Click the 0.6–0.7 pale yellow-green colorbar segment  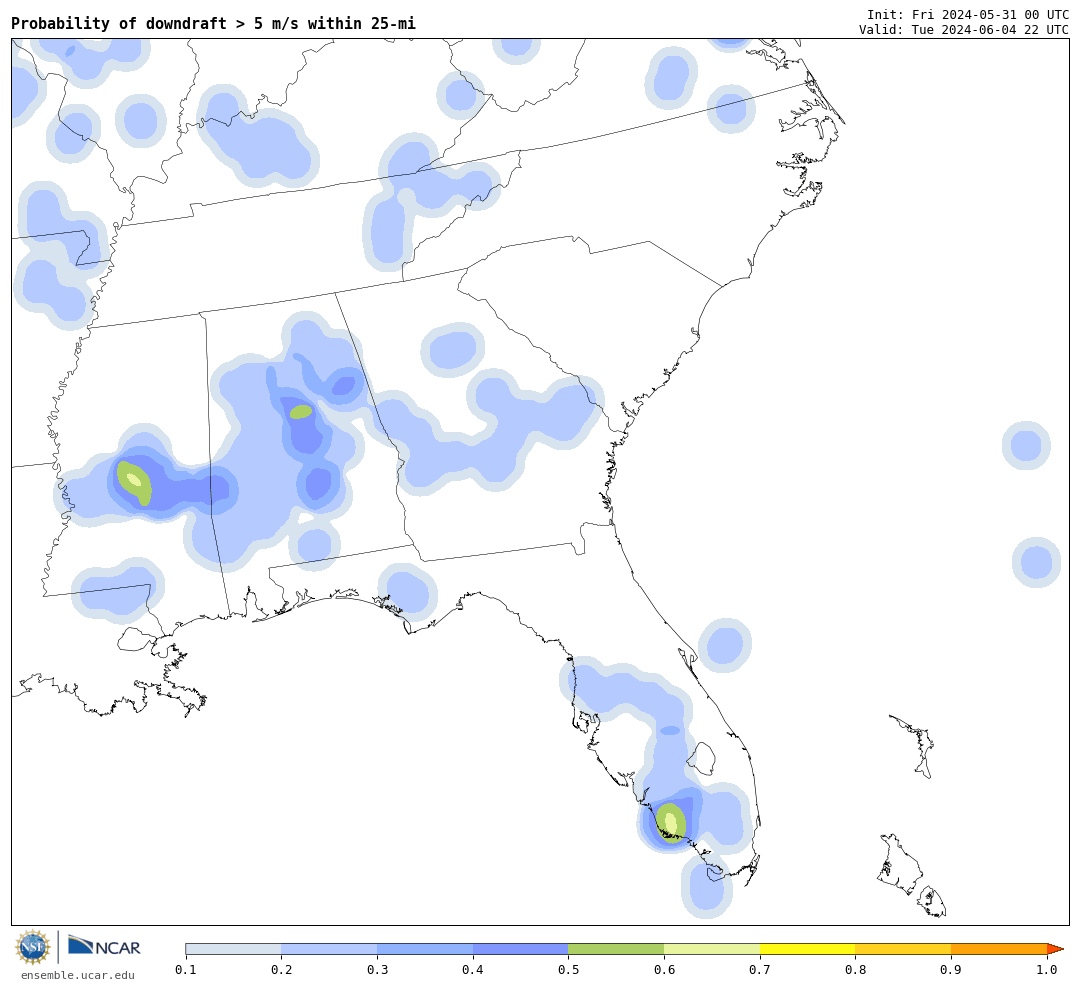click(x=712, y=949)
